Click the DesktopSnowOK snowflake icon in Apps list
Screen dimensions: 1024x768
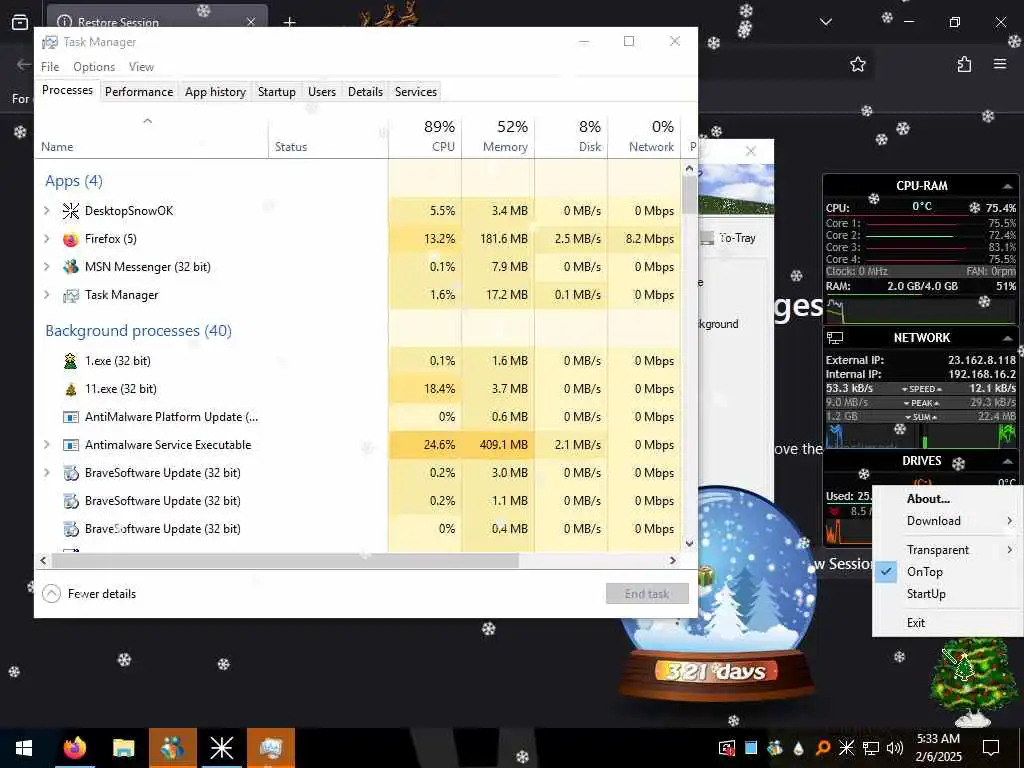pyautogui.click(x=71, y=211)
